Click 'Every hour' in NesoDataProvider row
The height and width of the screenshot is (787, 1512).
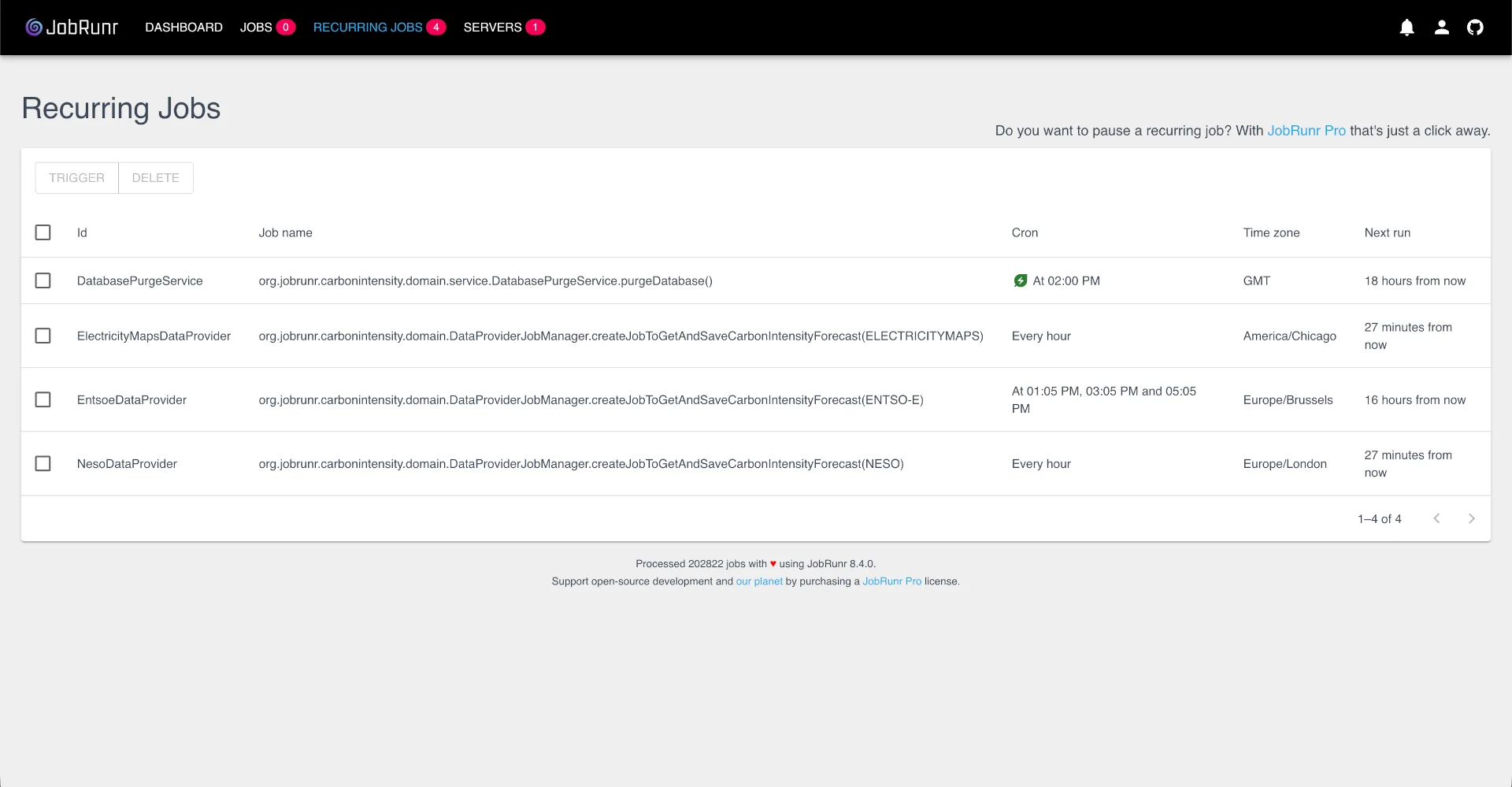[1041, 463]
